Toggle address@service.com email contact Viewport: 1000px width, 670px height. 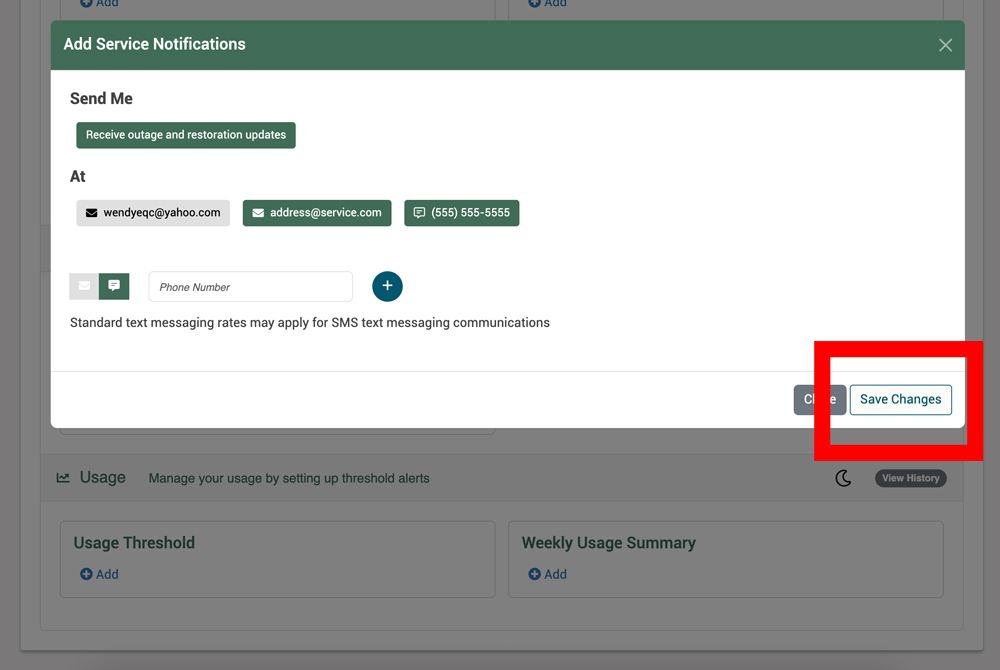(x=317, y=213)
